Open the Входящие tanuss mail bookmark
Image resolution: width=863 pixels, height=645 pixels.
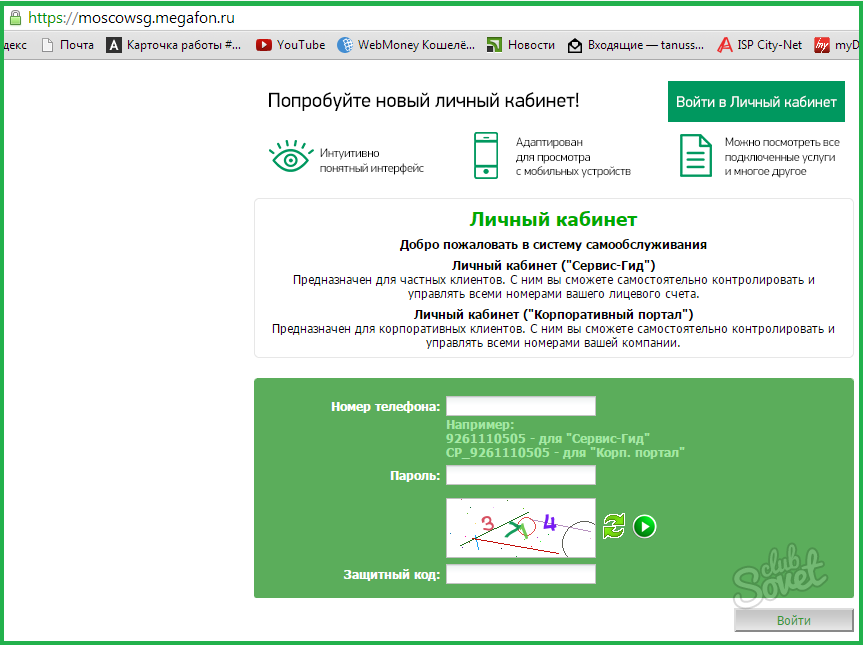pos(636,45)
